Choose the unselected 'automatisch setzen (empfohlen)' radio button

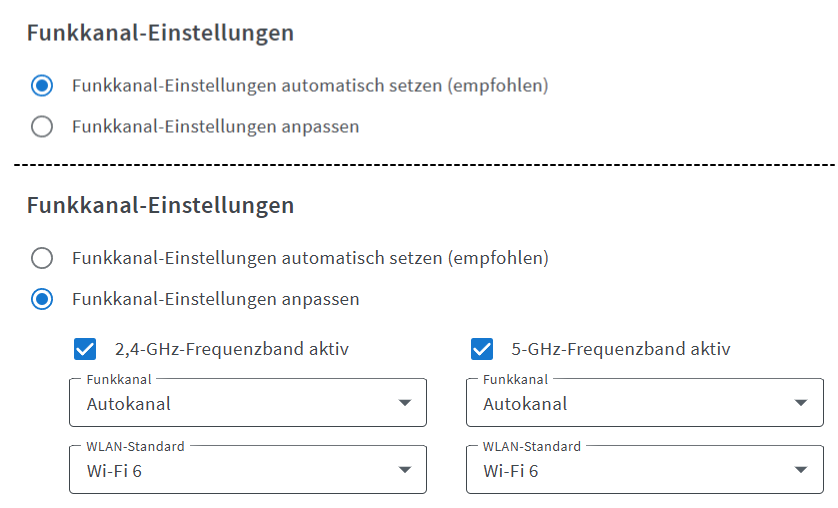[42, 258]
